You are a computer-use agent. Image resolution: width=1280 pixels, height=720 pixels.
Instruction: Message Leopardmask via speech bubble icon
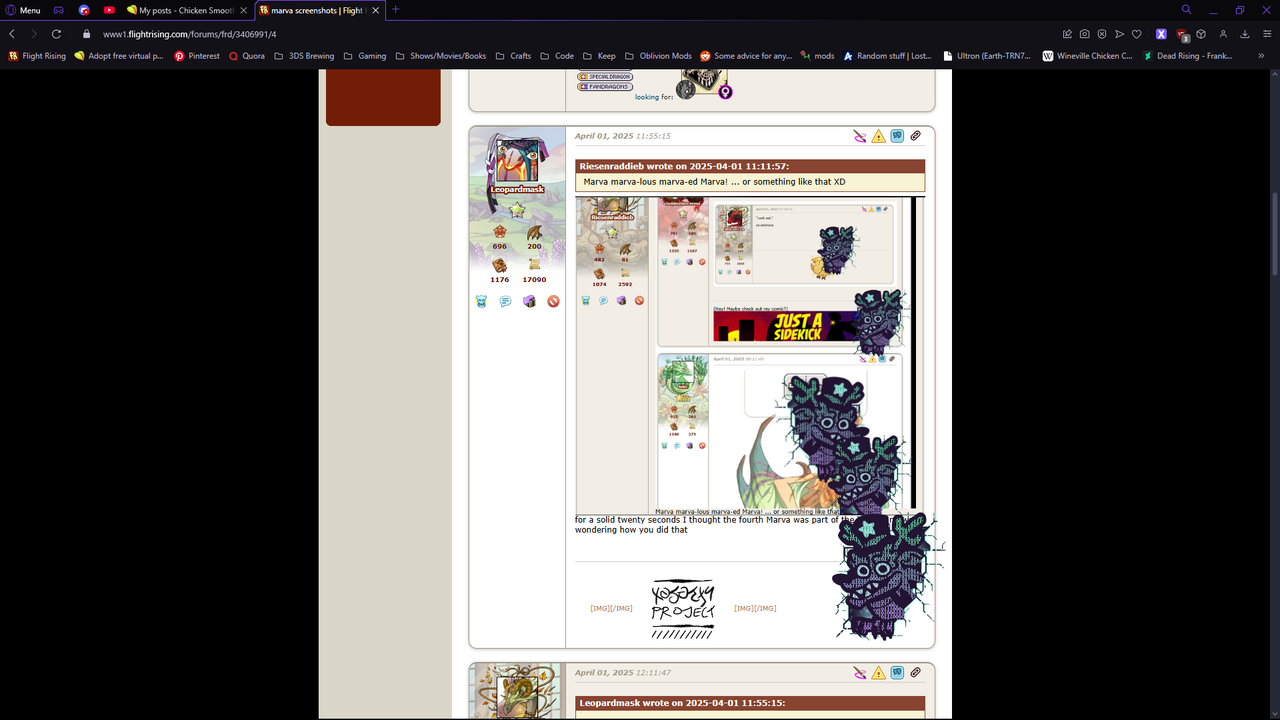[x=505, y=301]
